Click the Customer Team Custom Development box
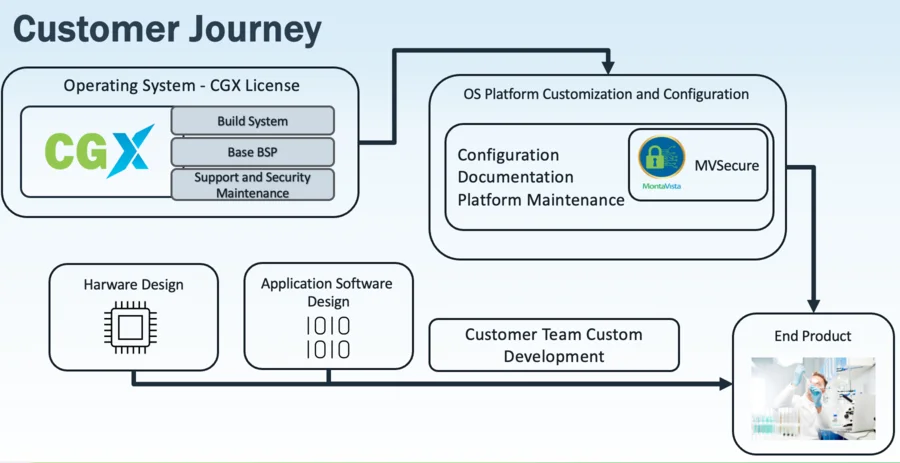Image resolution: width=900 pixels, height=463 pixels. [554, 345]
